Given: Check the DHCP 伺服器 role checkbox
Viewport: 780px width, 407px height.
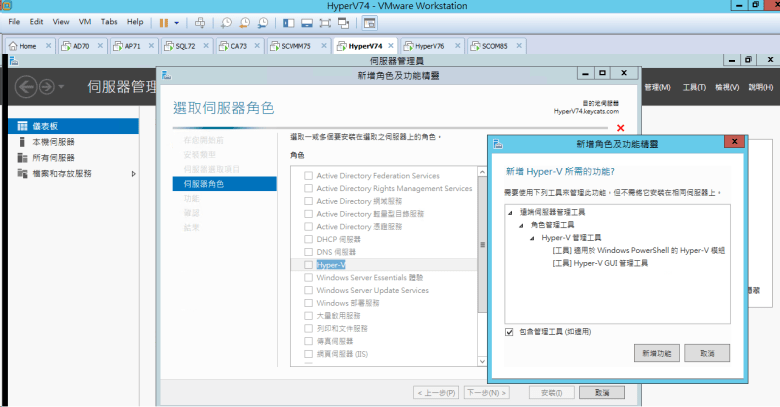Looking at the screenshot, I should pos(309,240).
